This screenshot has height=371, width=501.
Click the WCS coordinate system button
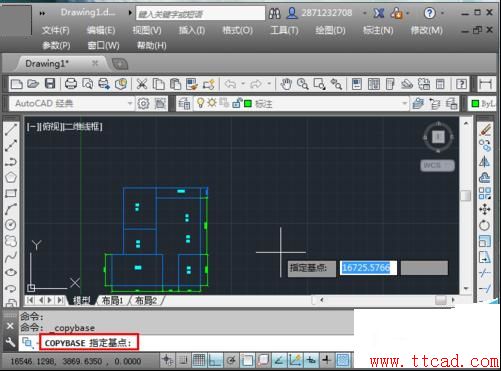(x=437, y=165)
